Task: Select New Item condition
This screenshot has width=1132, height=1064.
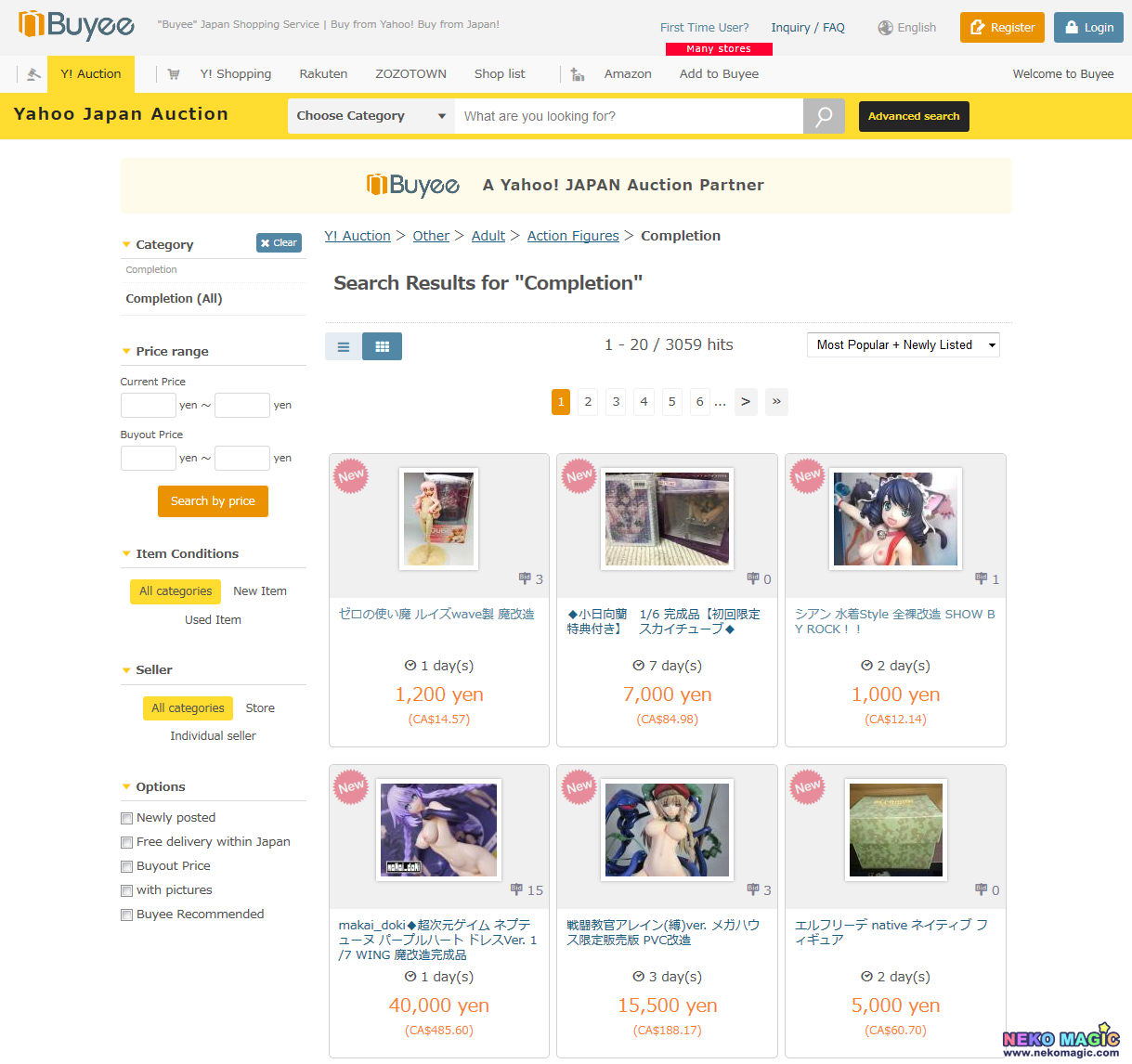Action: 260,591
